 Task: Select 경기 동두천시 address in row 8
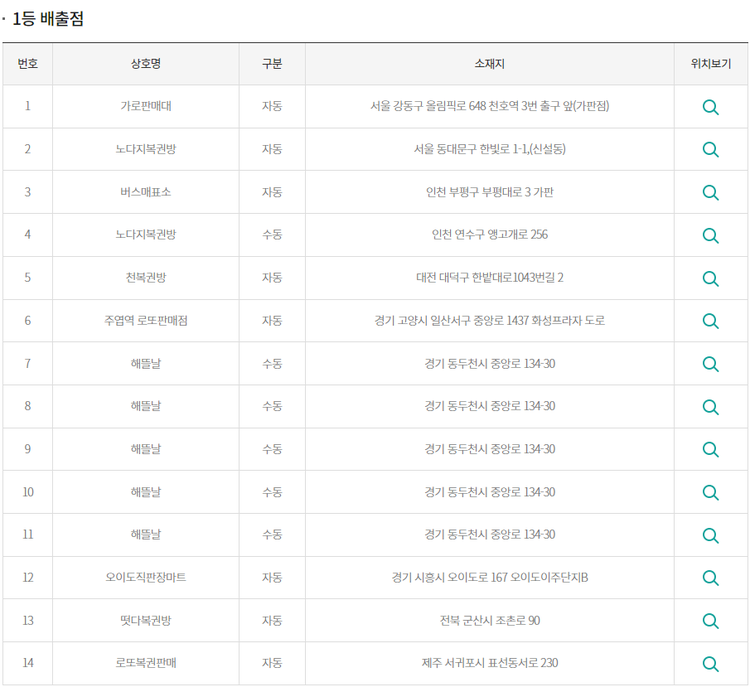click(x=490, y=406)
